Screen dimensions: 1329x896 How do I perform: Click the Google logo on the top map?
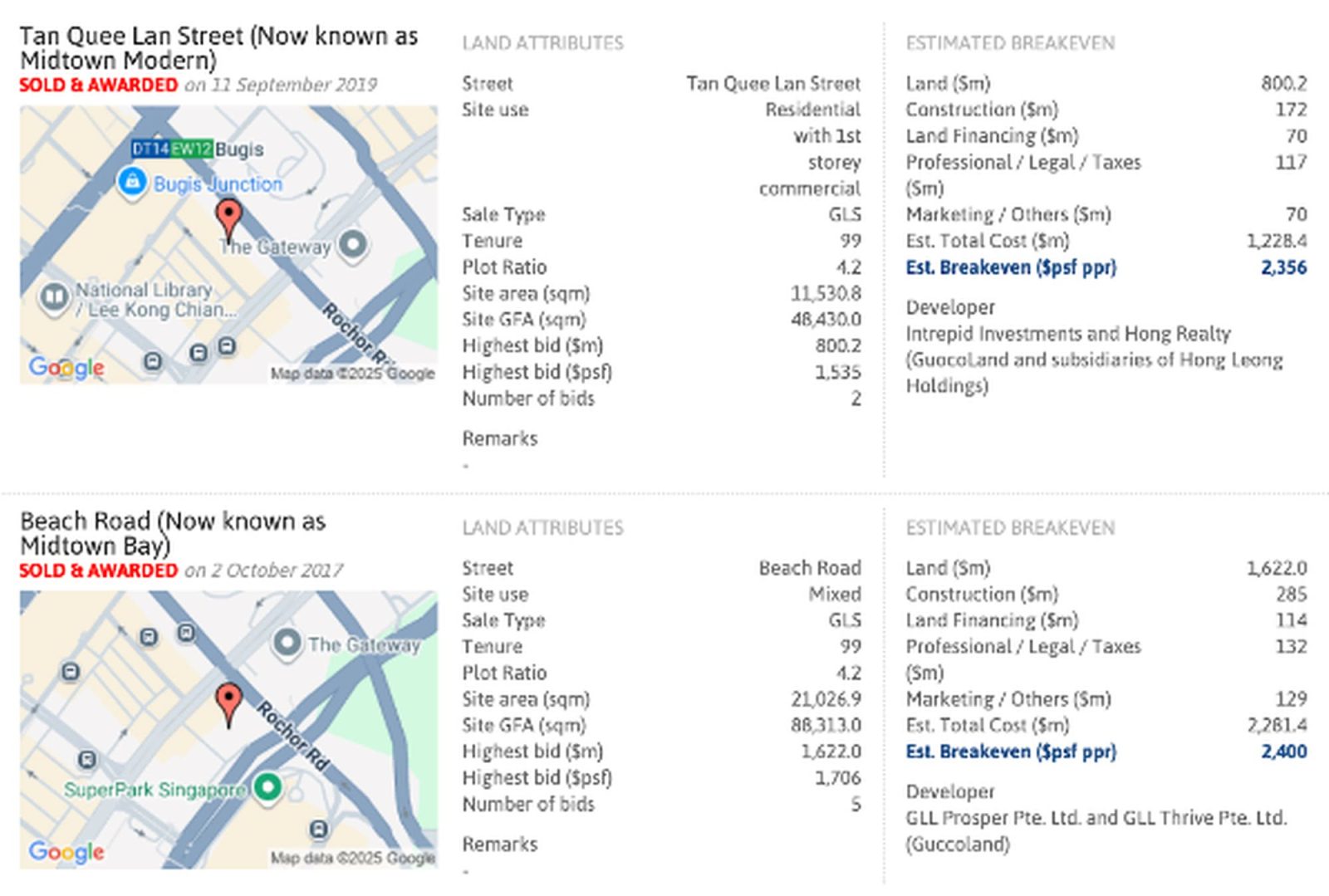(x=66, y=367)
